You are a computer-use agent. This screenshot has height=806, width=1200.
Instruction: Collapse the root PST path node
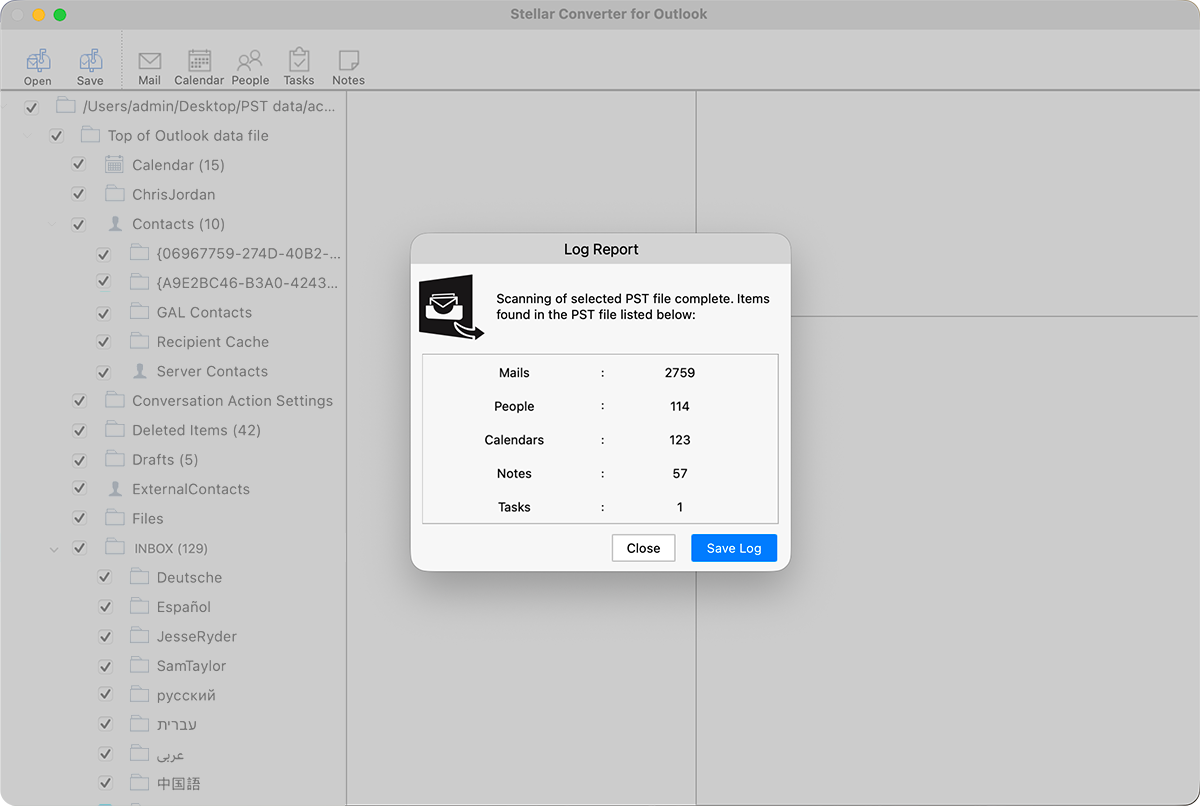tap(4, 107)
